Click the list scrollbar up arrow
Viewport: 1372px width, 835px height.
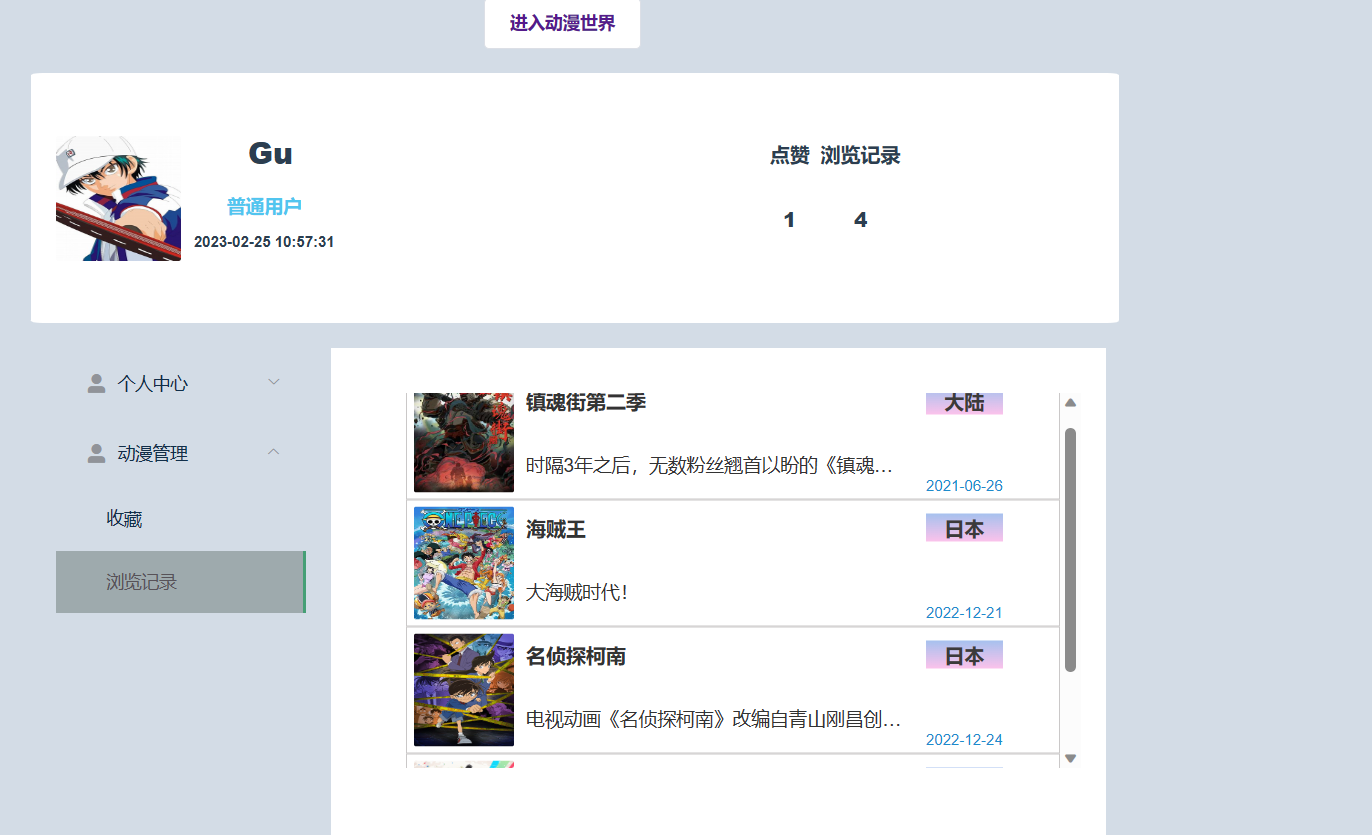pos(1070,403)
